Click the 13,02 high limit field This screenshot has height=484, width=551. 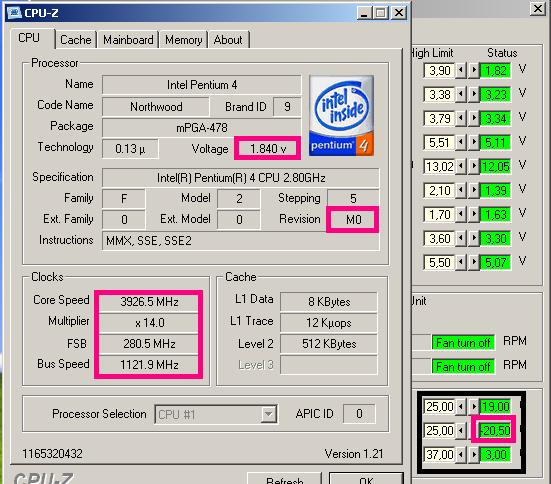439,166
